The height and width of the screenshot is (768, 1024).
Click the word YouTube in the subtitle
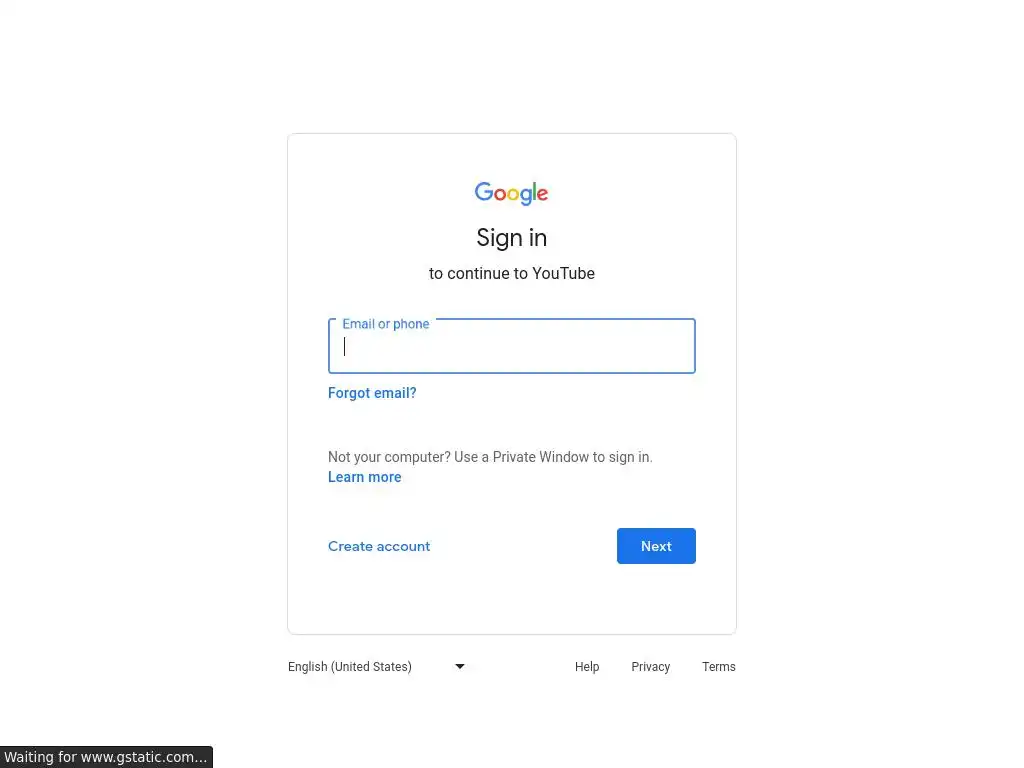[563, 274]
